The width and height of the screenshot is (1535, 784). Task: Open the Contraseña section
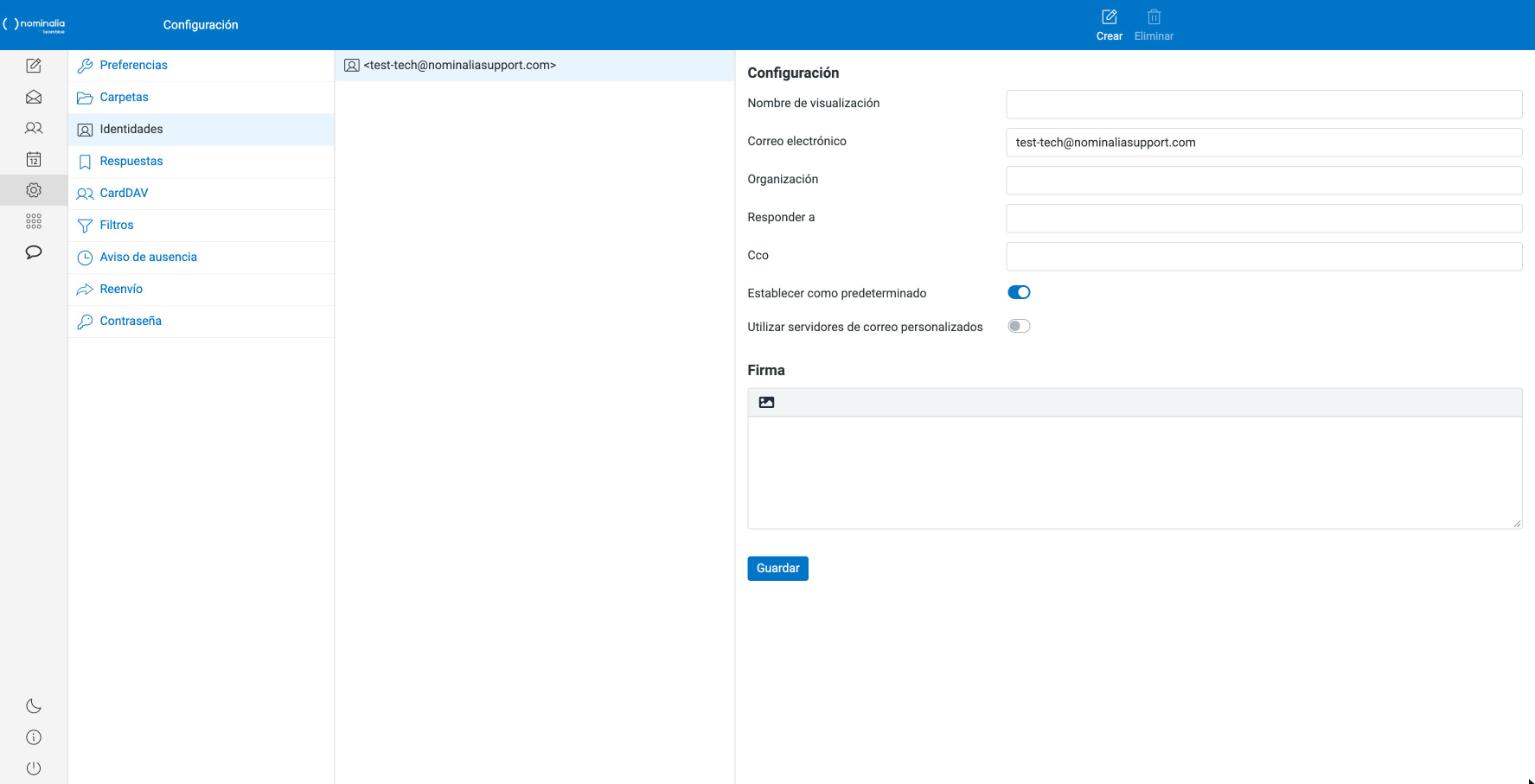(201, 321)
